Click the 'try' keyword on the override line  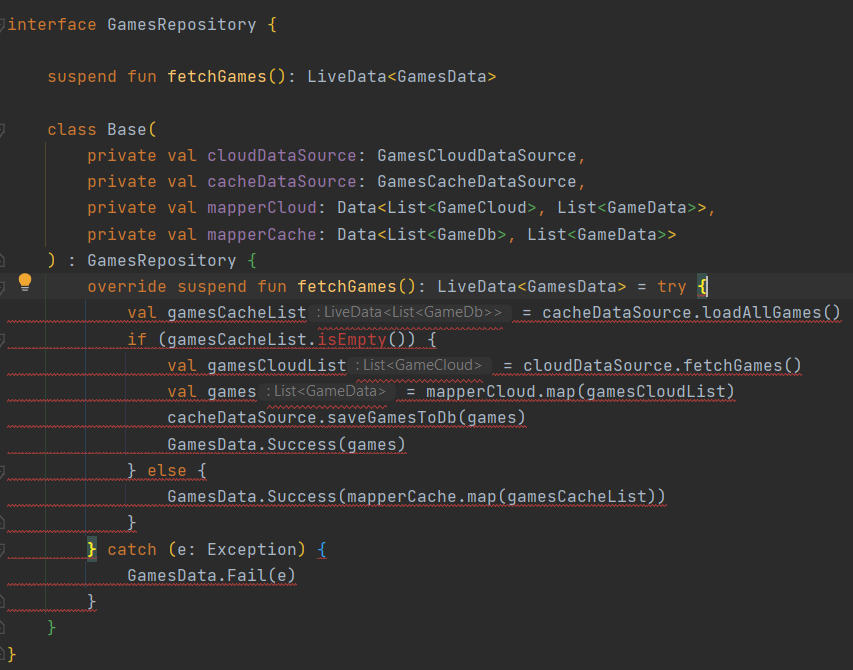click(672, 287)
